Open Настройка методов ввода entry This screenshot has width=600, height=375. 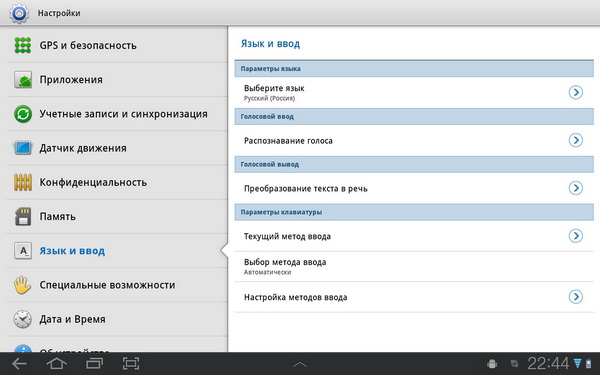coord(414,297)
